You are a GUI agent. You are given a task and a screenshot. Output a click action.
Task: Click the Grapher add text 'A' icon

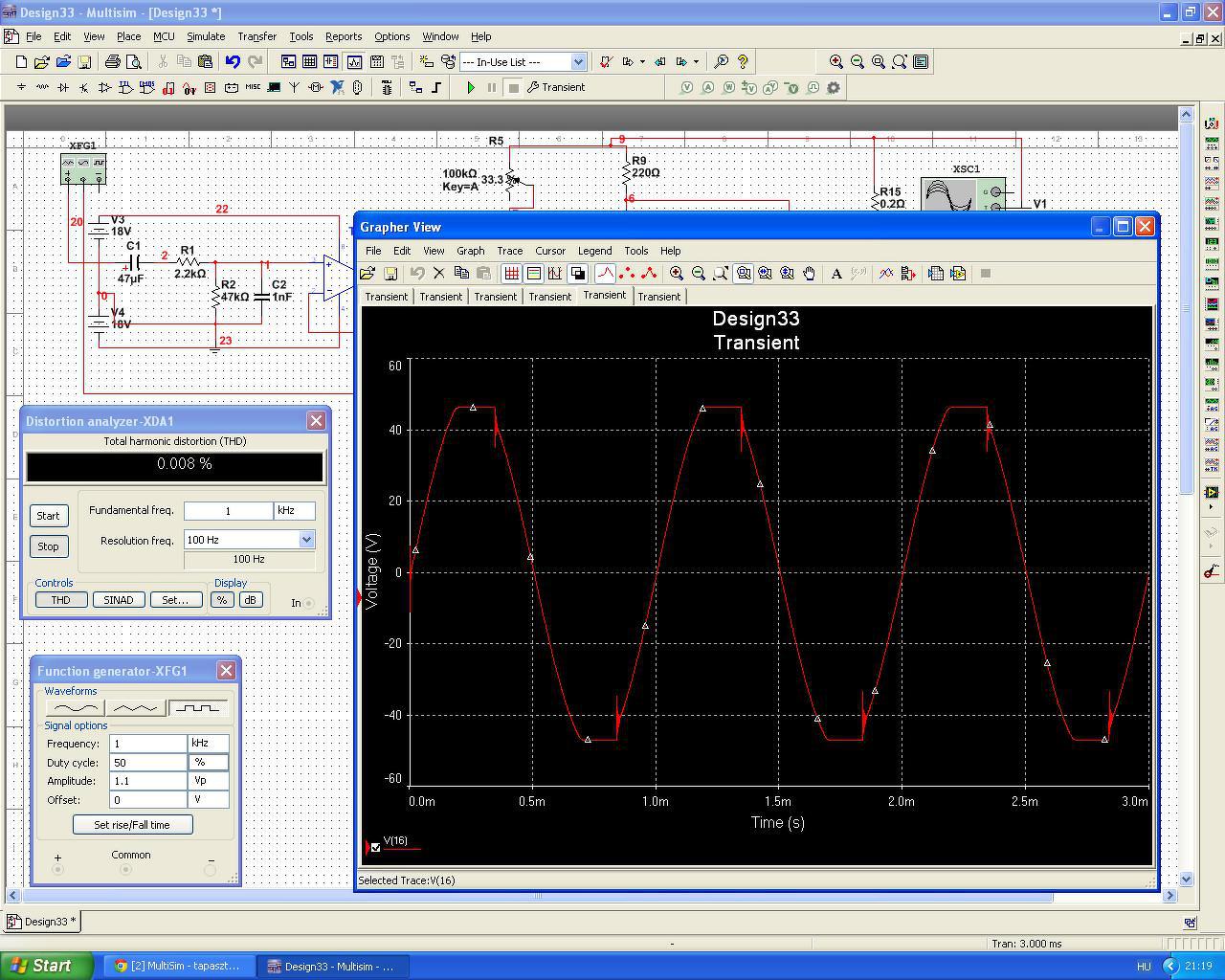click(836, 274)
